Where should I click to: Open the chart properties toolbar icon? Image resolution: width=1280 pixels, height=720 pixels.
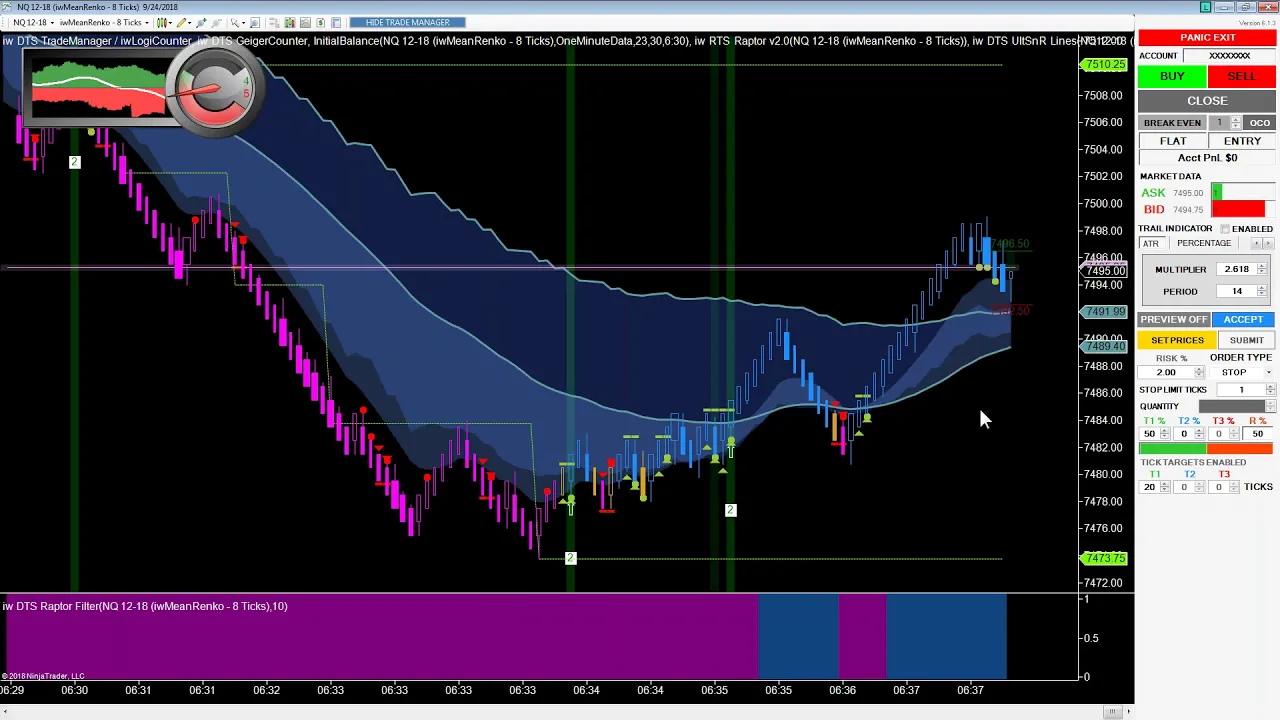coord(336,22)
